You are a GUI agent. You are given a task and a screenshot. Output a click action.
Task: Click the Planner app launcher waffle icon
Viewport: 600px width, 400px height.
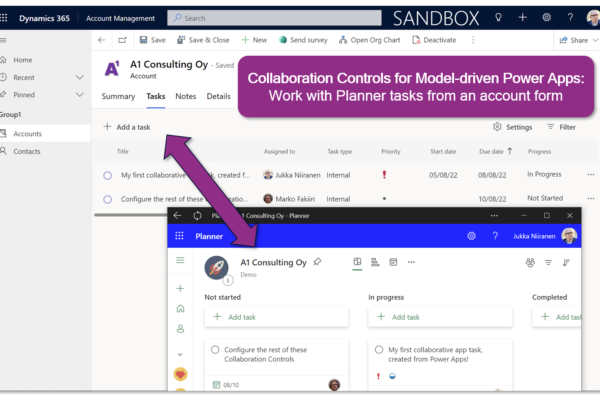[180, 236]
